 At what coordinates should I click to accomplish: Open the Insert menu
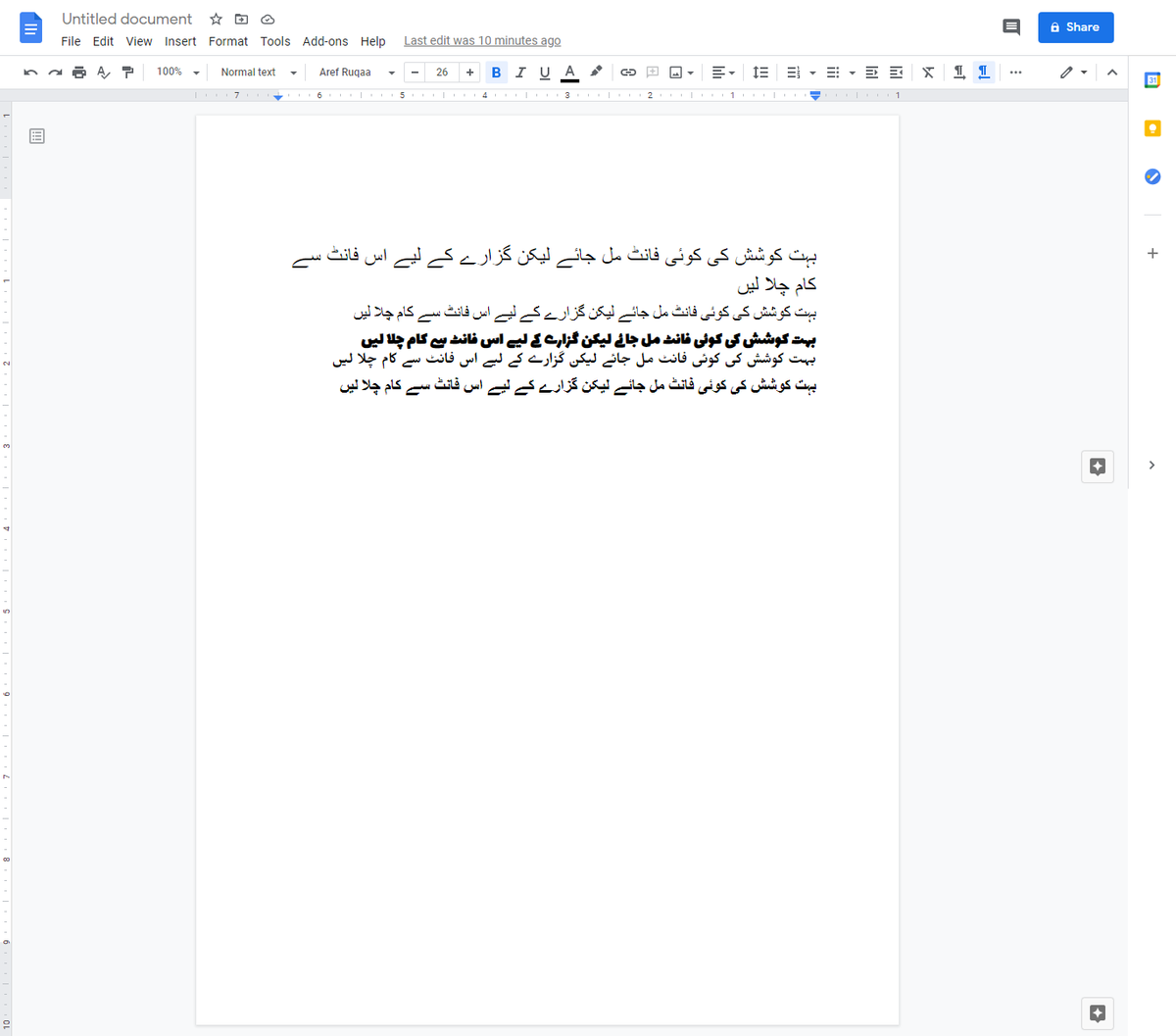(180, 41)
